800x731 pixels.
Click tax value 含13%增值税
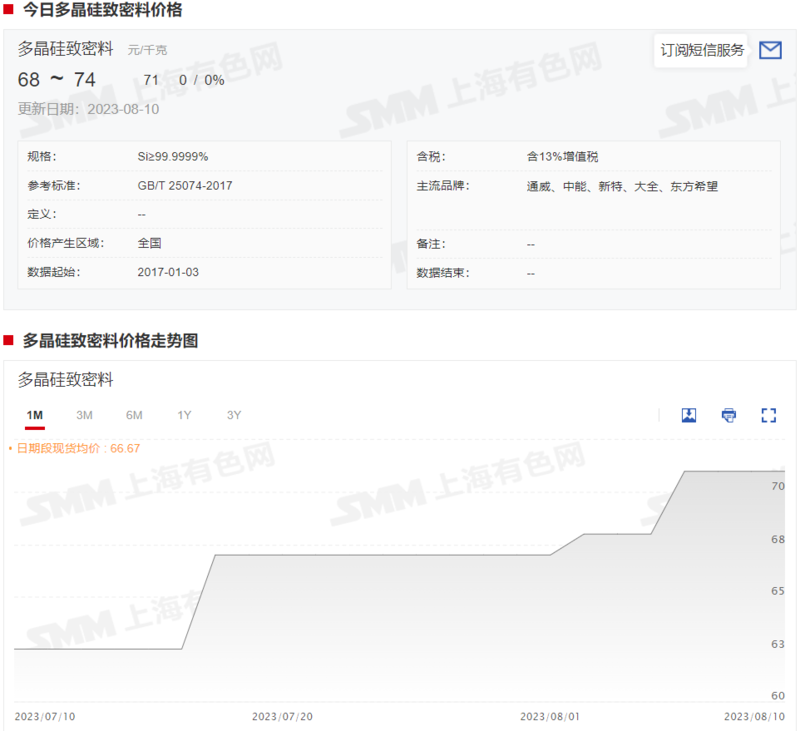(x=562, y=157)
